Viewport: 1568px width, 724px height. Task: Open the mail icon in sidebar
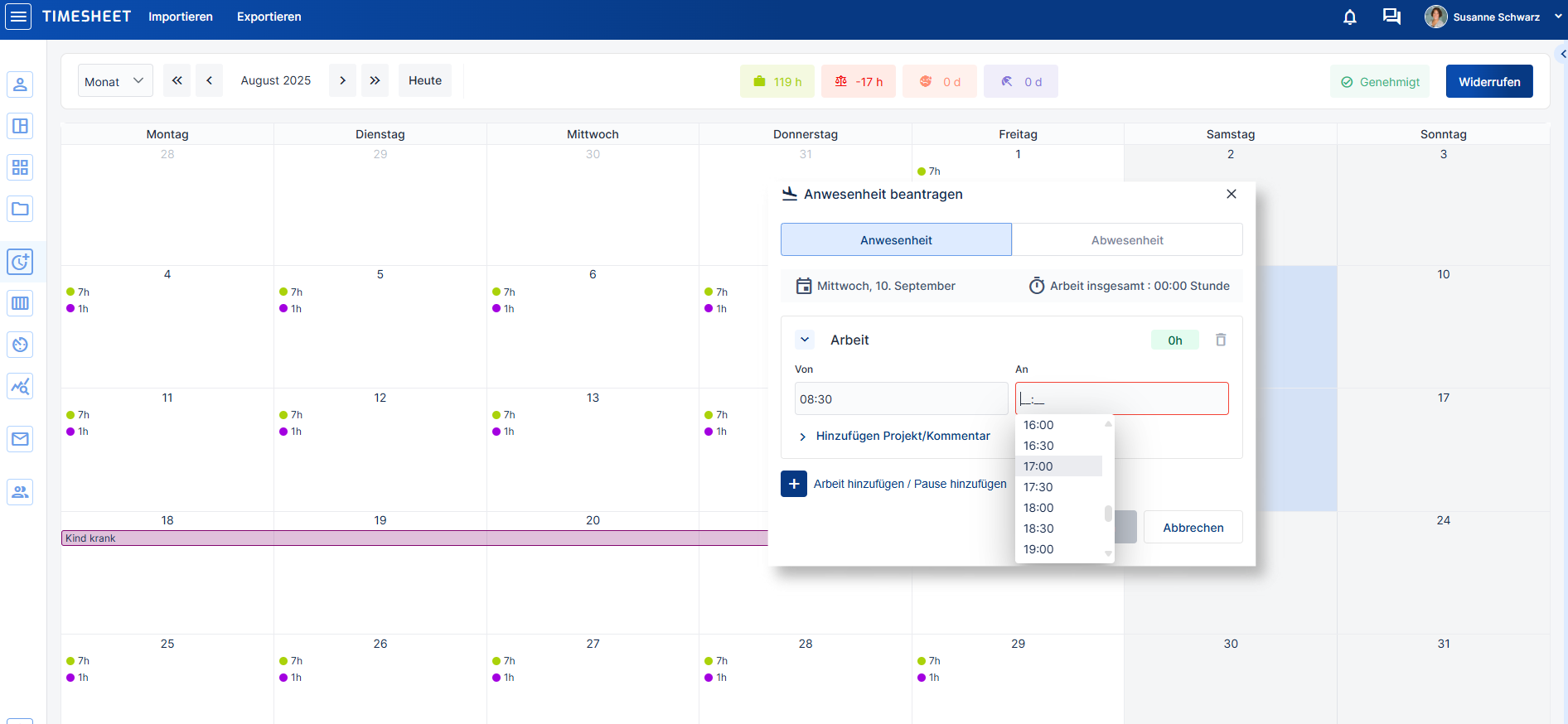click(20, 439)
